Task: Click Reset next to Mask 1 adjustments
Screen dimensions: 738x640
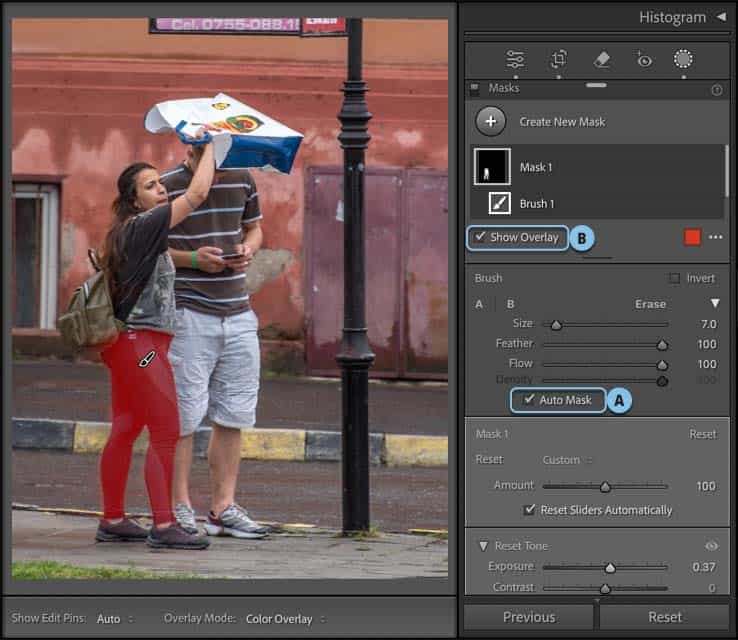Action: click(703, 434)
